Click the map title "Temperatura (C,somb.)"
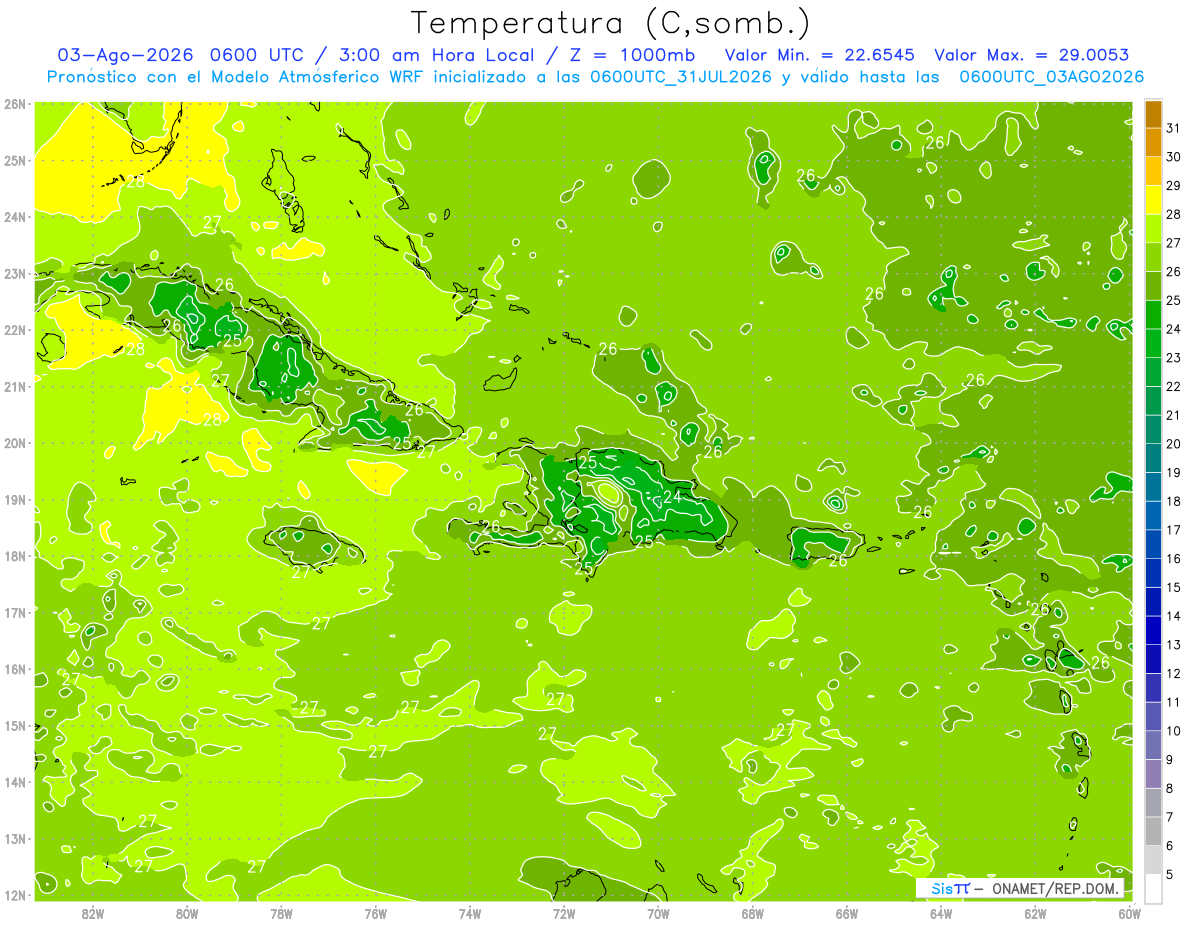This screenshot has width=1200, height=927. click(611, 23)
